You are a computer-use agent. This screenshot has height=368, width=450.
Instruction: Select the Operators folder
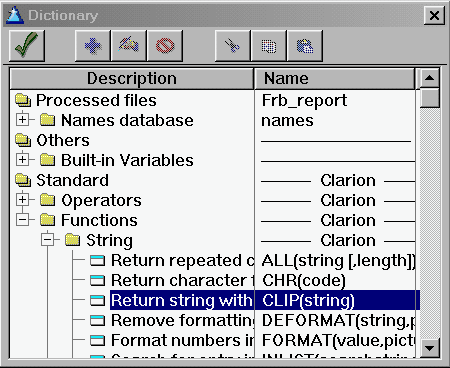(x=101, y=200)
